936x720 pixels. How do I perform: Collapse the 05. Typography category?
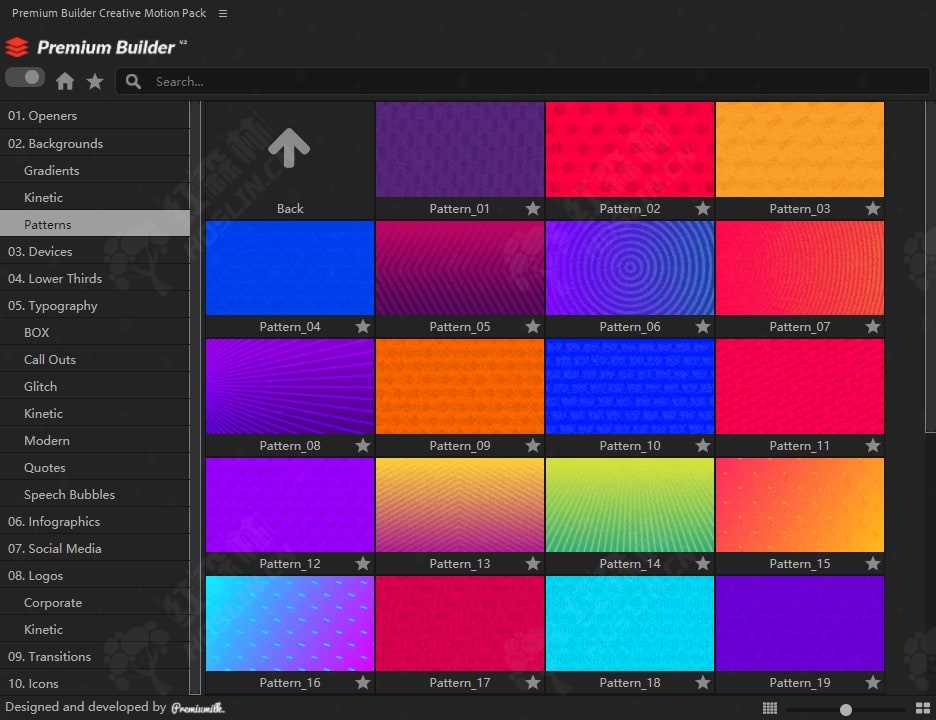(x=95, y=306)
